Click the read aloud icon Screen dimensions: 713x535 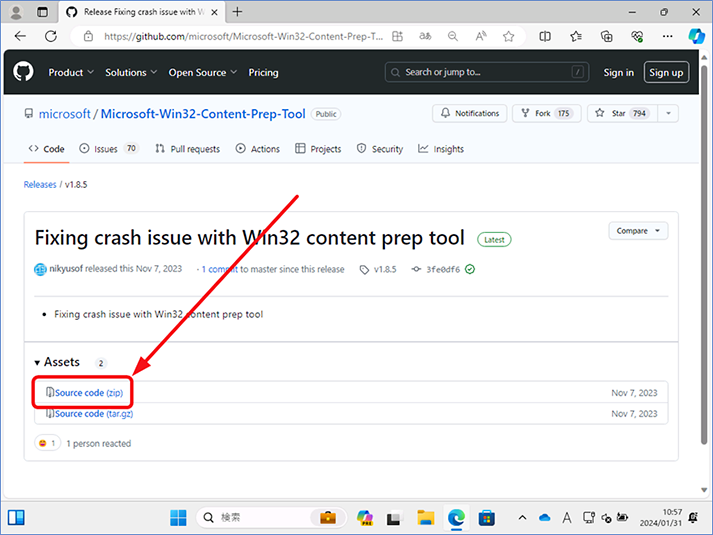click(x=481, y=36)
